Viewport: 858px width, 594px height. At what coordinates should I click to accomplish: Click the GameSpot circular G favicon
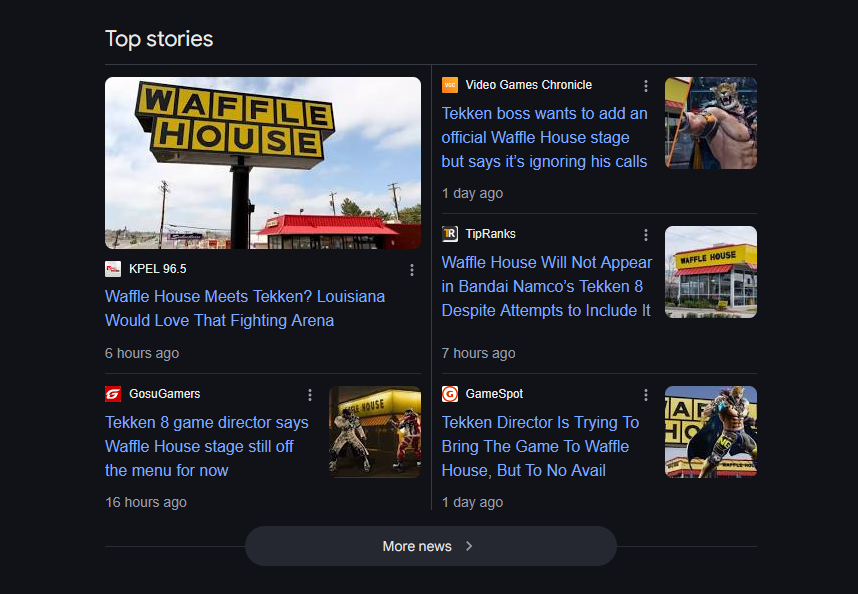[450, 394]
